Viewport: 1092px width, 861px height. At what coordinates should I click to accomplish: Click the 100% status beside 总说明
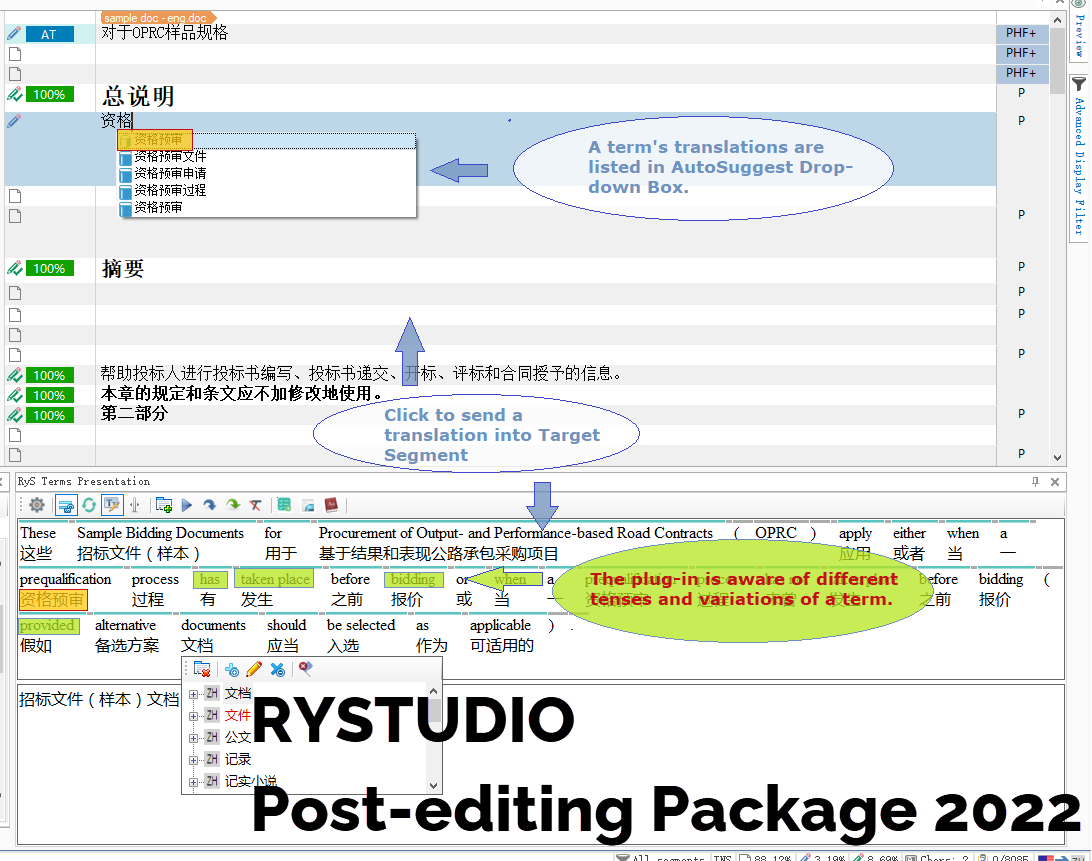49,94
